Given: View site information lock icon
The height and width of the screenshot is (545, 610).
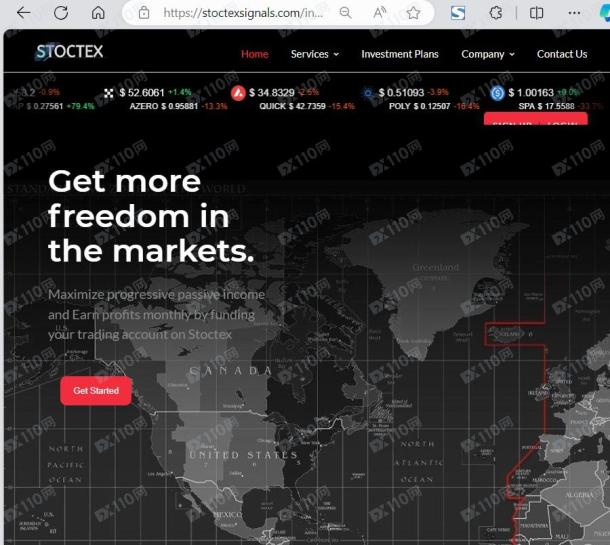Looking at the screenshot, I should point(144,13).
